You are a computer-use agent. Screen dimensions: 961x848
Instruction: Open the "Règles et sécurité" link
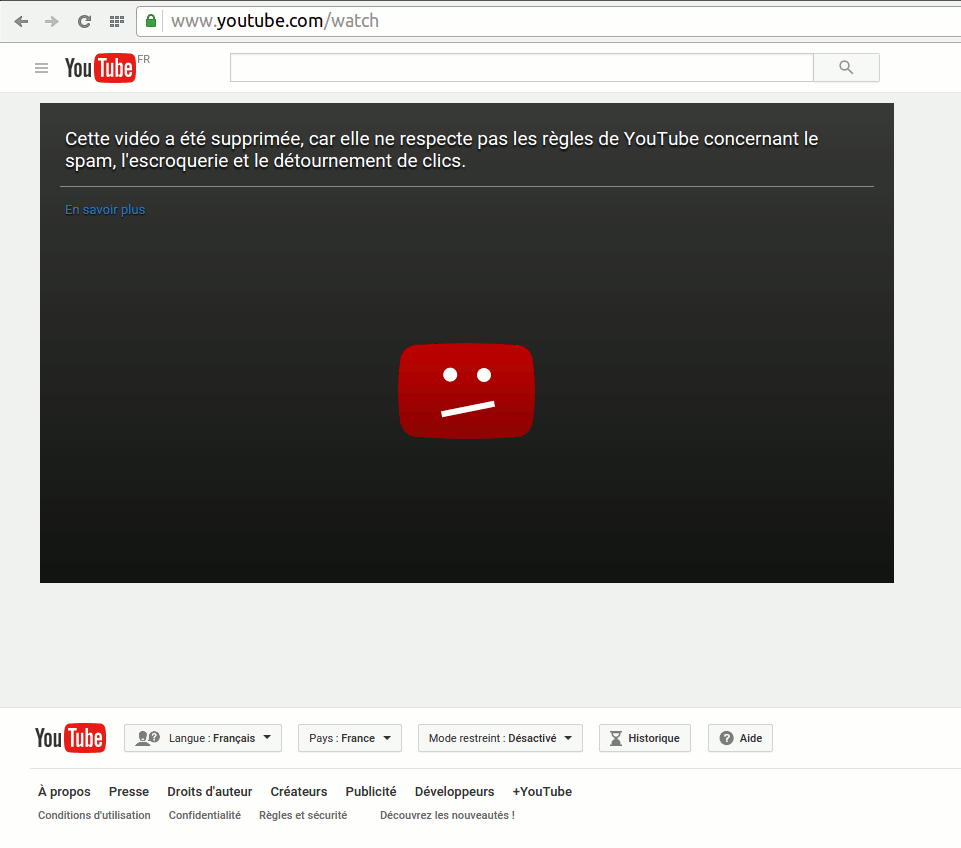[x=303, y=815]
